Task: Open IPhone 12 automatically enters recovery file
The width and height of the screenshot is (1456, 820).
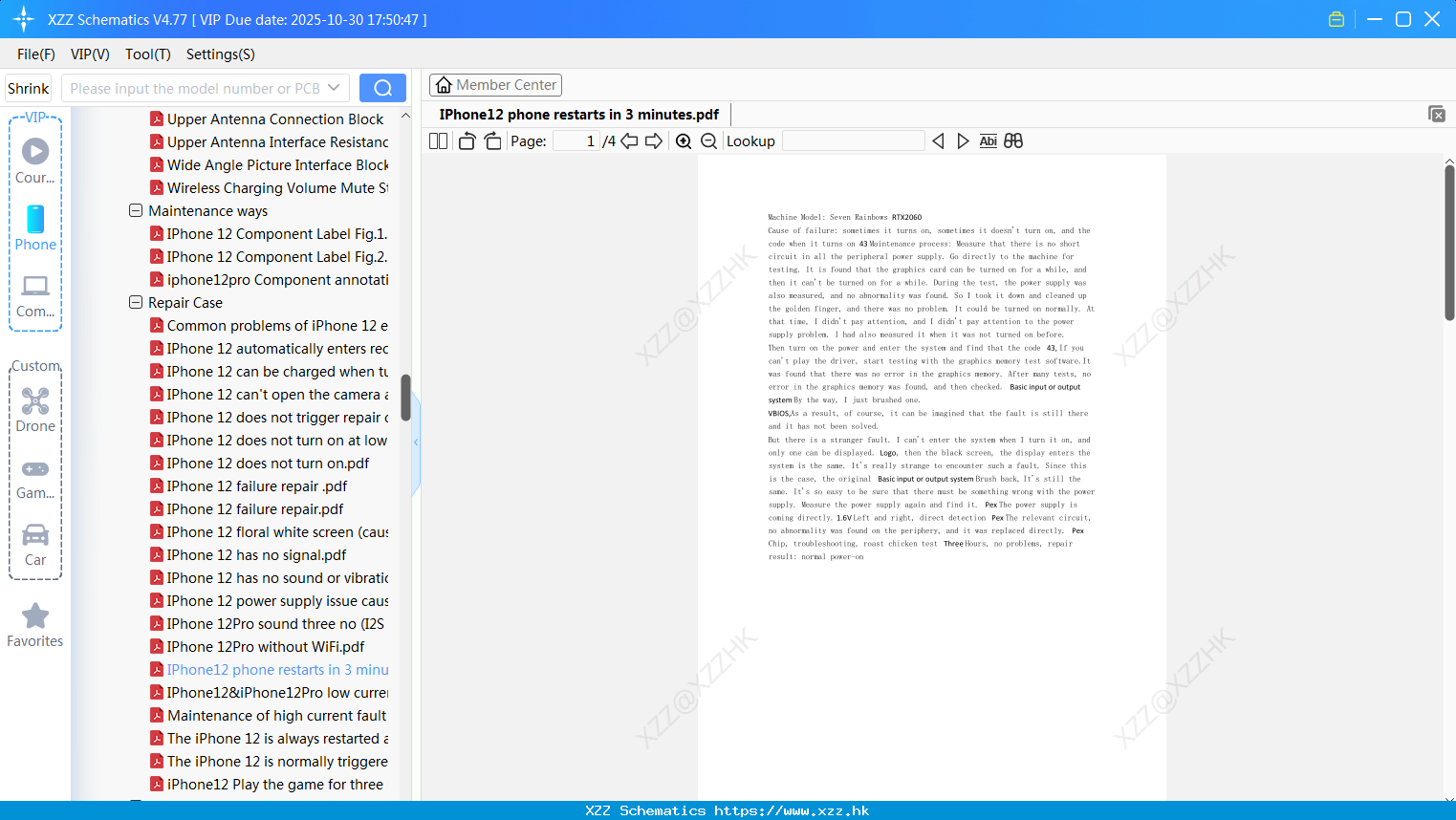Action: coord(270,348)
